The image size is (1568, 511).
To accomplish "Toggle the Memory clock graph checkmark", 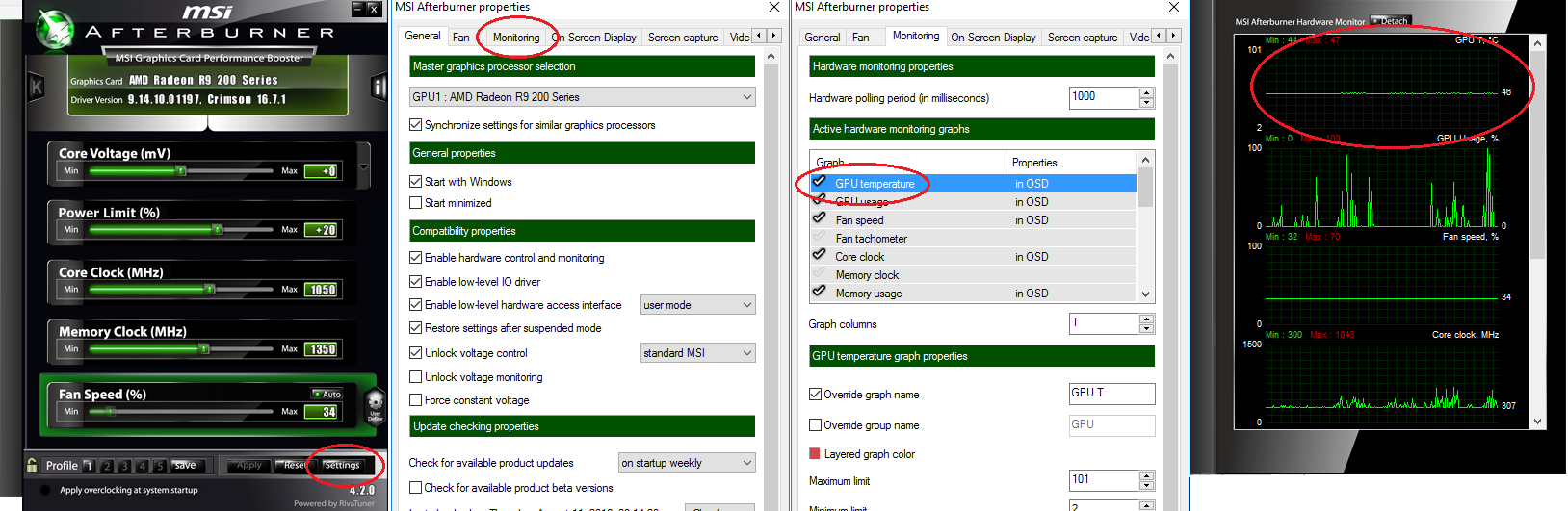I will 820,273.
